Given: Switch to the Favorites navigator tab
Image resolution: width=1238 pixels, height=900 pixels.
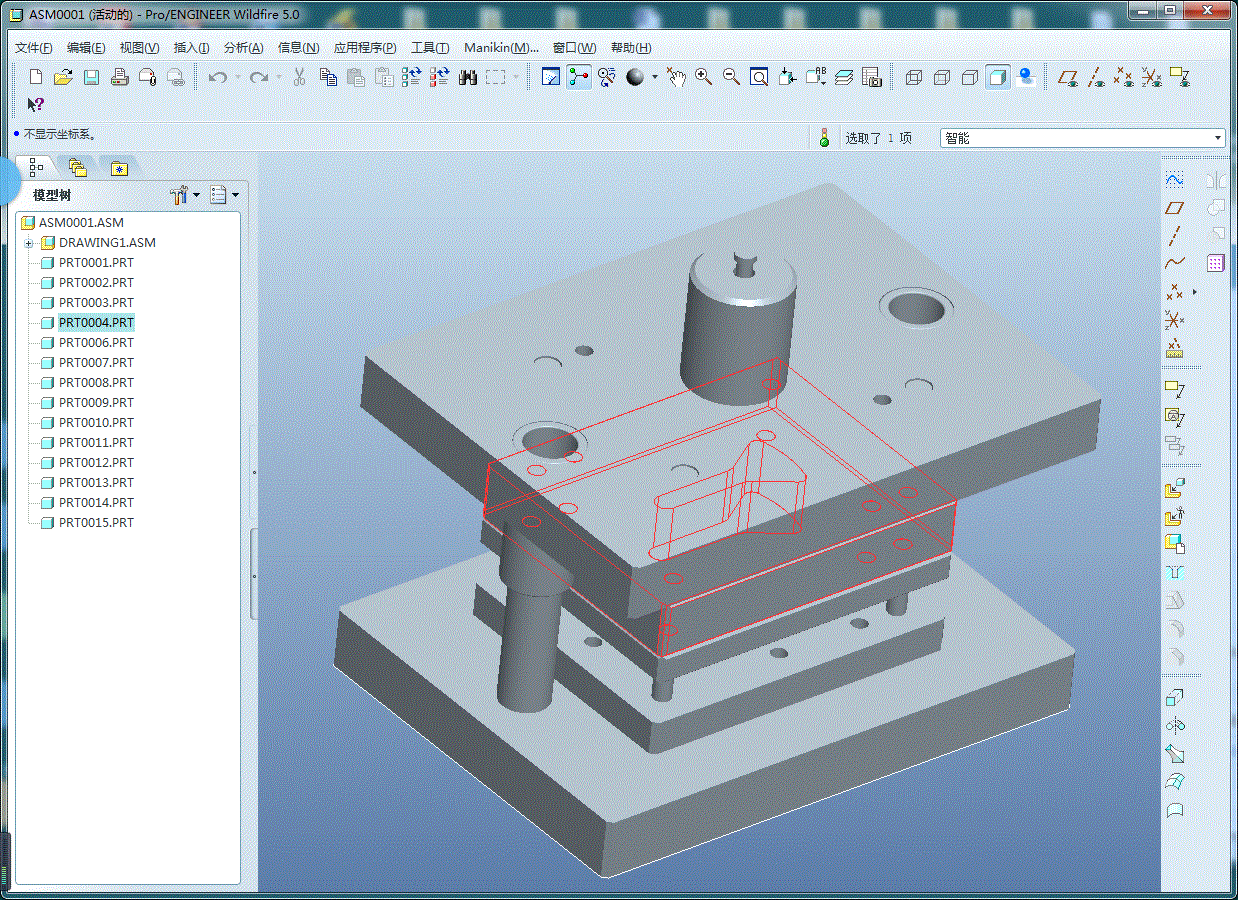Looking at the screenshot, I should coord(119,168).
